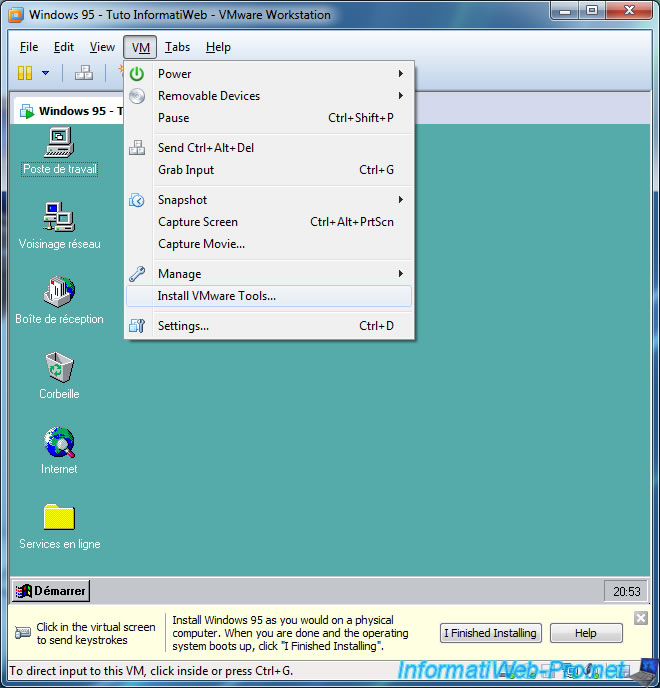The width and height of the screenshot is (660, 688).
Task: Select the Boîte de réception desktop icon
Action: click(x=59, y=301)
